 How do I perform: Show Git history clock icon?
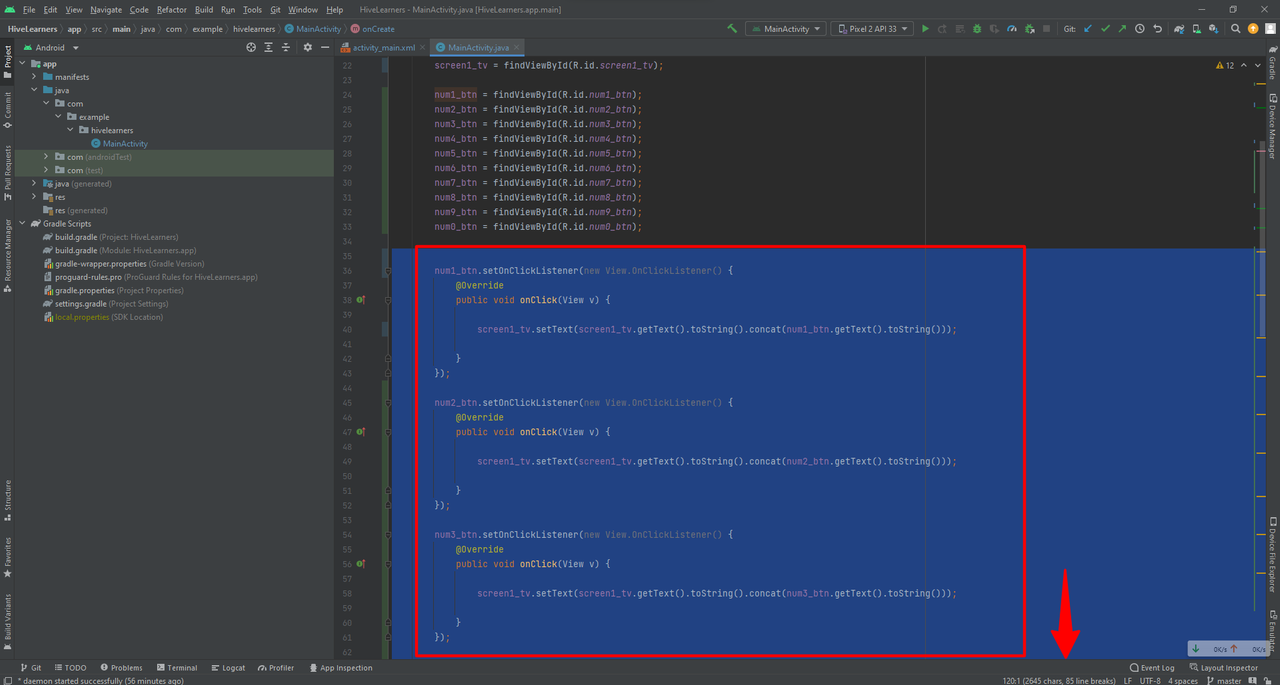coord(1140,29)
